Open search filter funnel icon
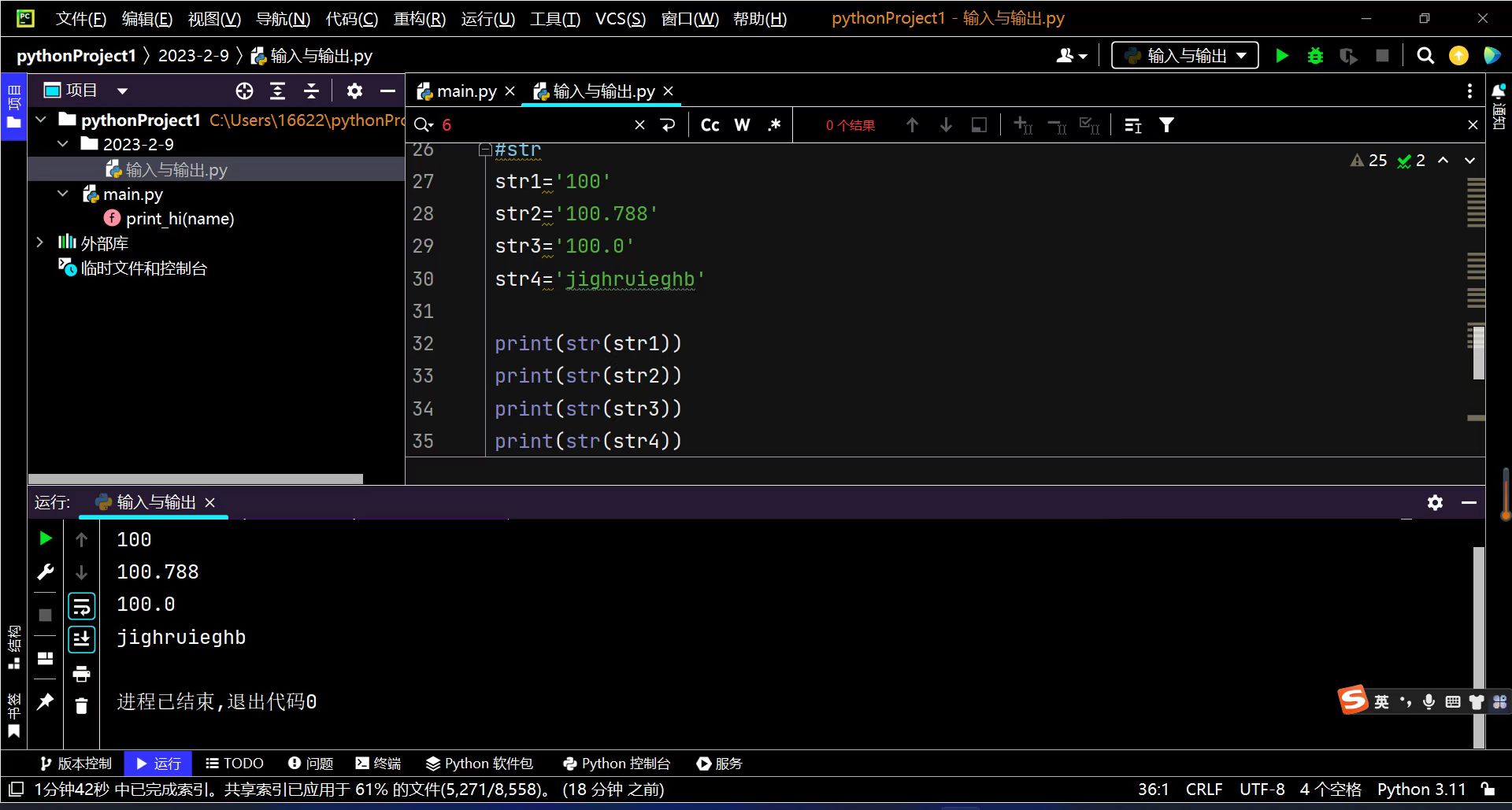1512x810 pixels. [1166, 125]
